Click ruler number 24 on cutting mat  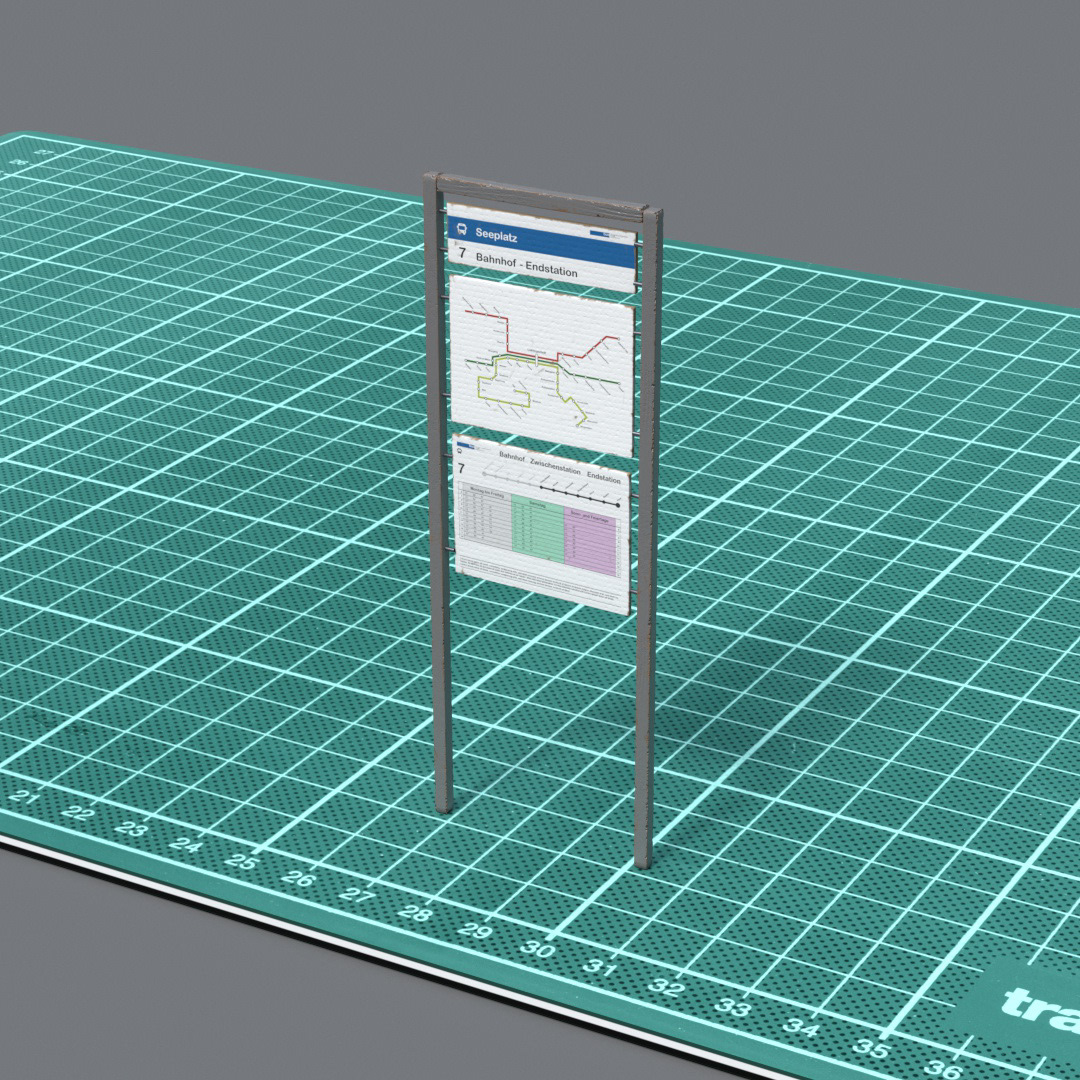(185, 844)
